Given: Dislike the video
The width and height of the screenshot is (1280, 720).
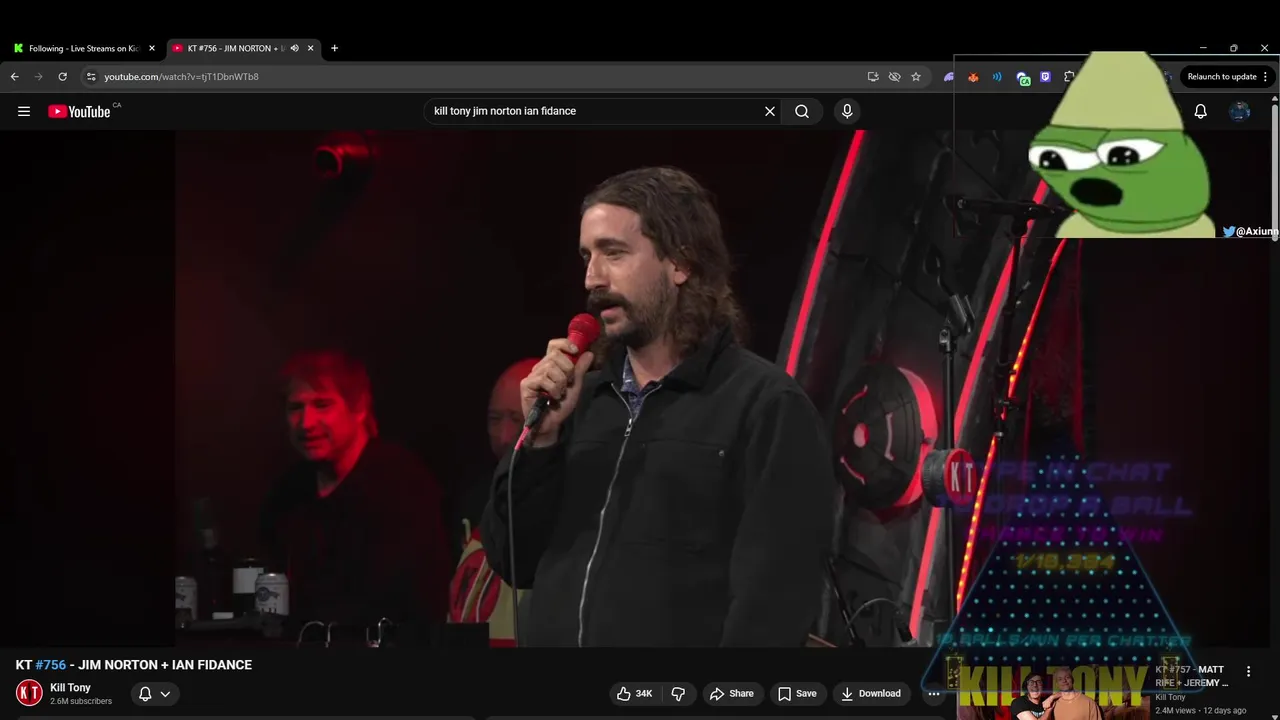Looking at the screenshot, I should (x=678, y=693).
